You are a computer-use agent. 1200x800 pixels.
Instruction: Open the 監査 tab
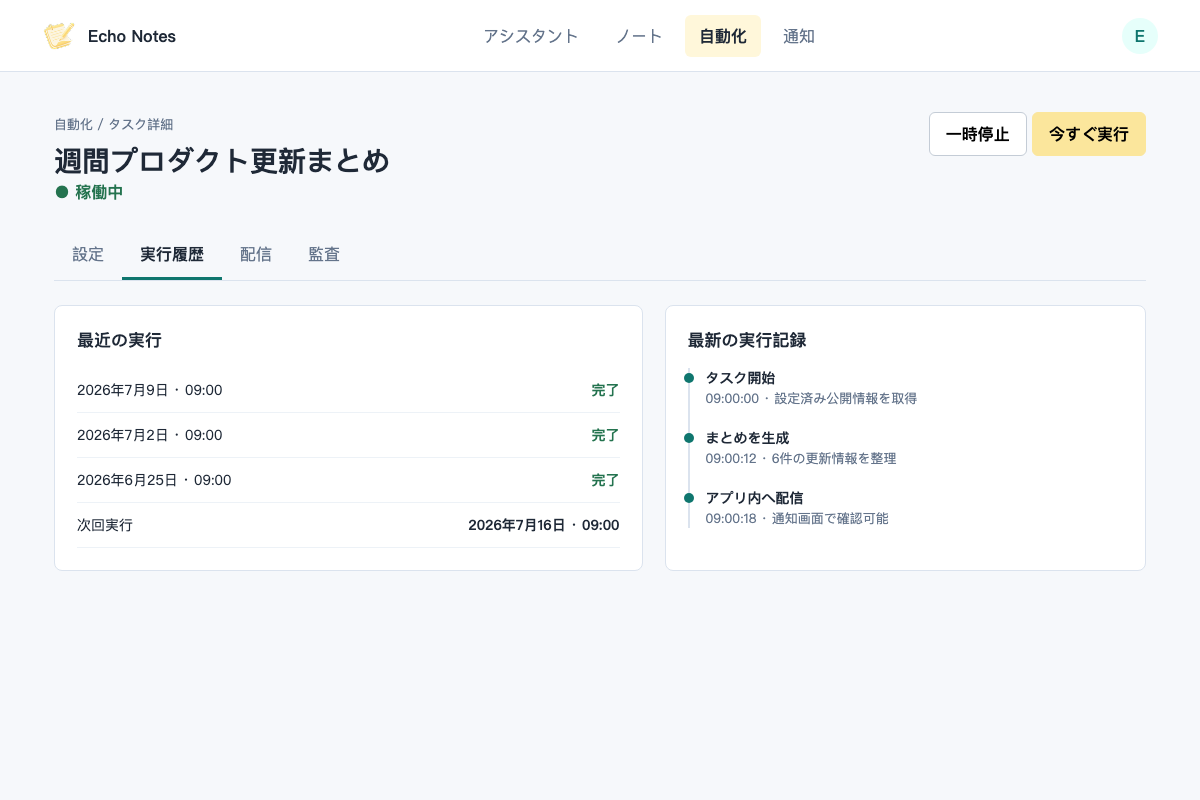coord(324,254)
